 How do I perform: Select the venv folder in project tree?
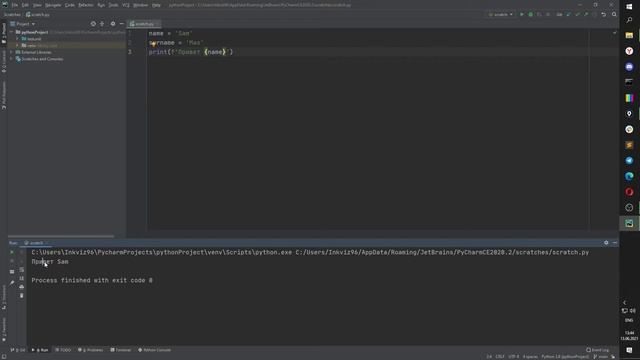[x=32, y=45]
